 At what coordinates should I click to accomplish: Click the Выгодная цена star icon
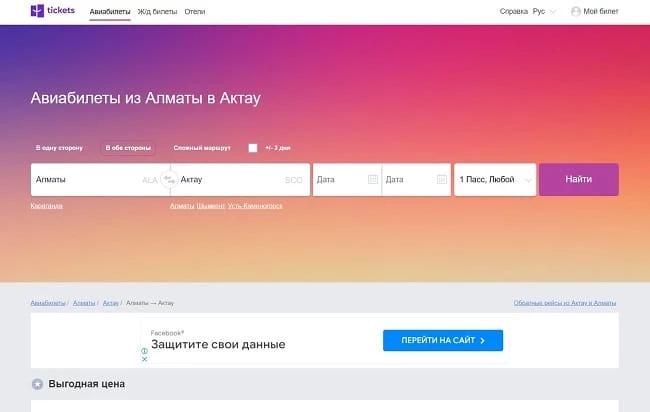point(37,384)
